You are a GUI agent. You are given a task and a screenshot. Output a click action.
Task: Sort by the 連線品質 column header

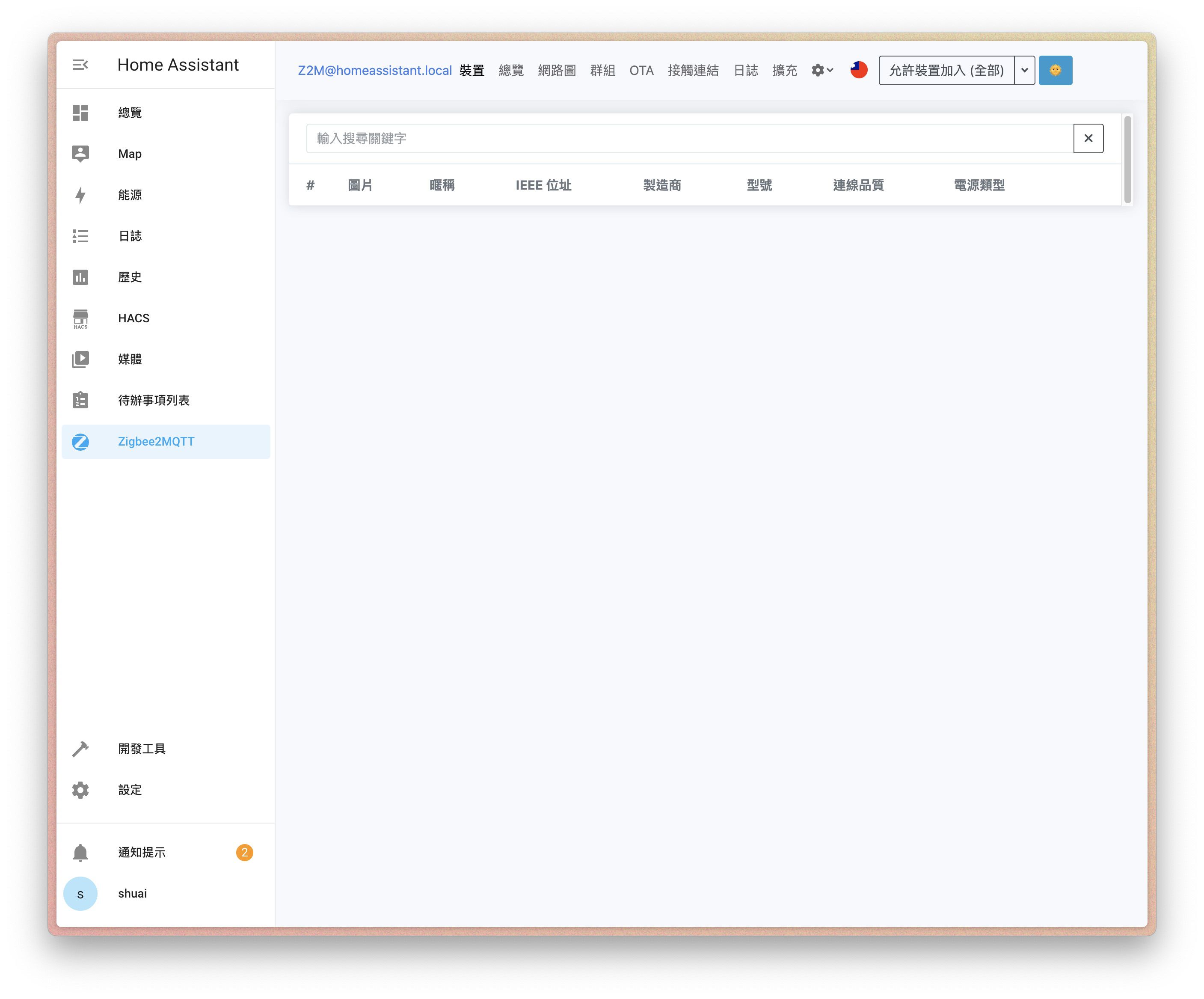click(858, 185)
